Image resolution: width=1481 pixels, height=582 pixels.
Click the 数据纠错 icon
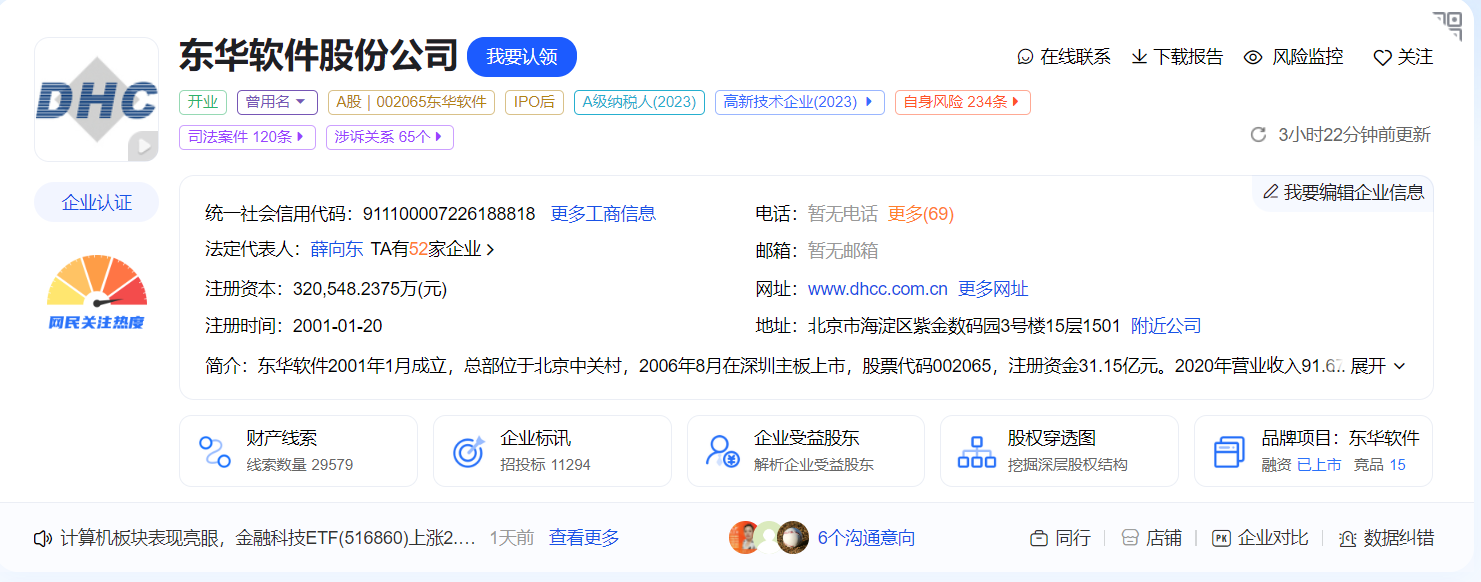pos(1347,538)
